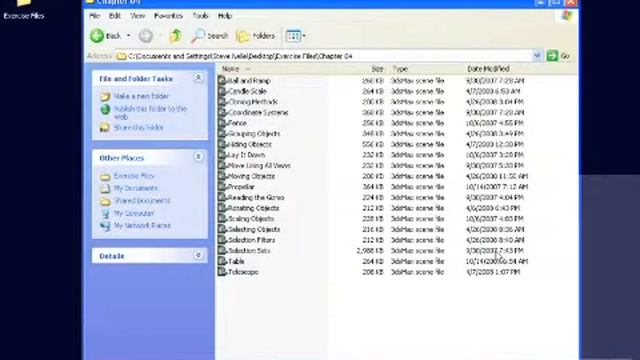Screen dimensions: 640x360
Task: Click Share this folder link
Action: [x=138, y=128]
